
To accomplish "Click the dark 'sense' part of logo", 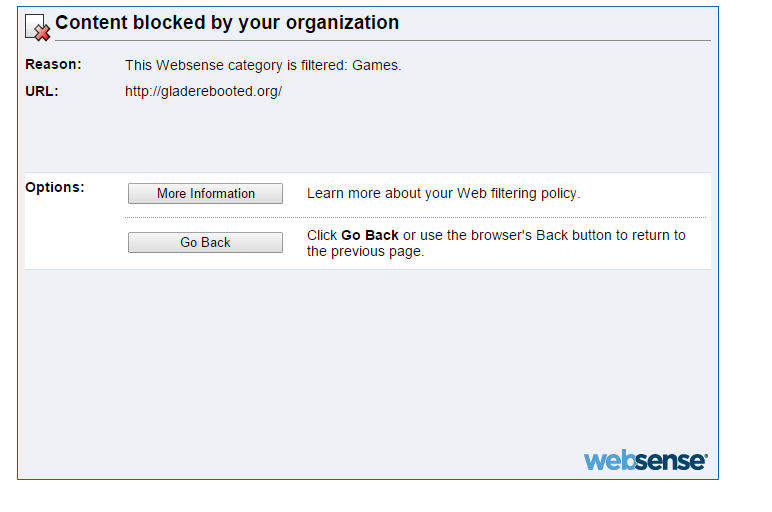I will [671, 462].
